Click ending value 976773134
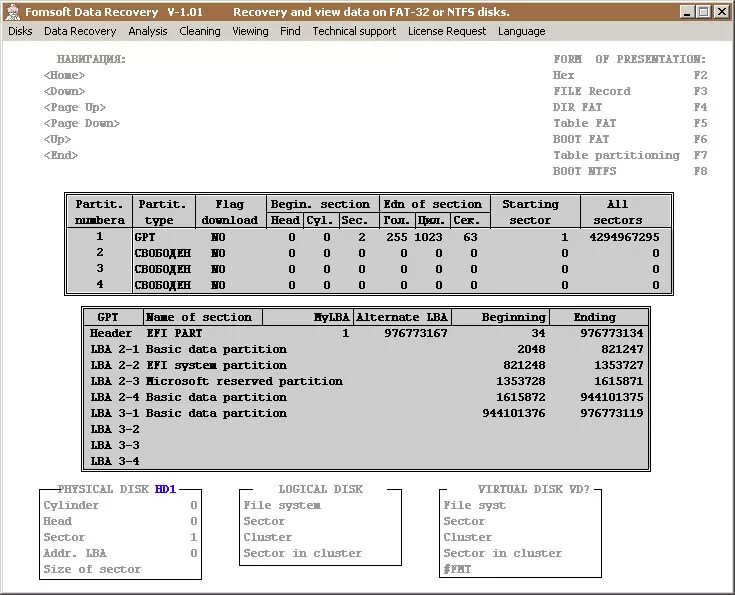Screen dimensions: 735x595 click(x=612, y=333)
